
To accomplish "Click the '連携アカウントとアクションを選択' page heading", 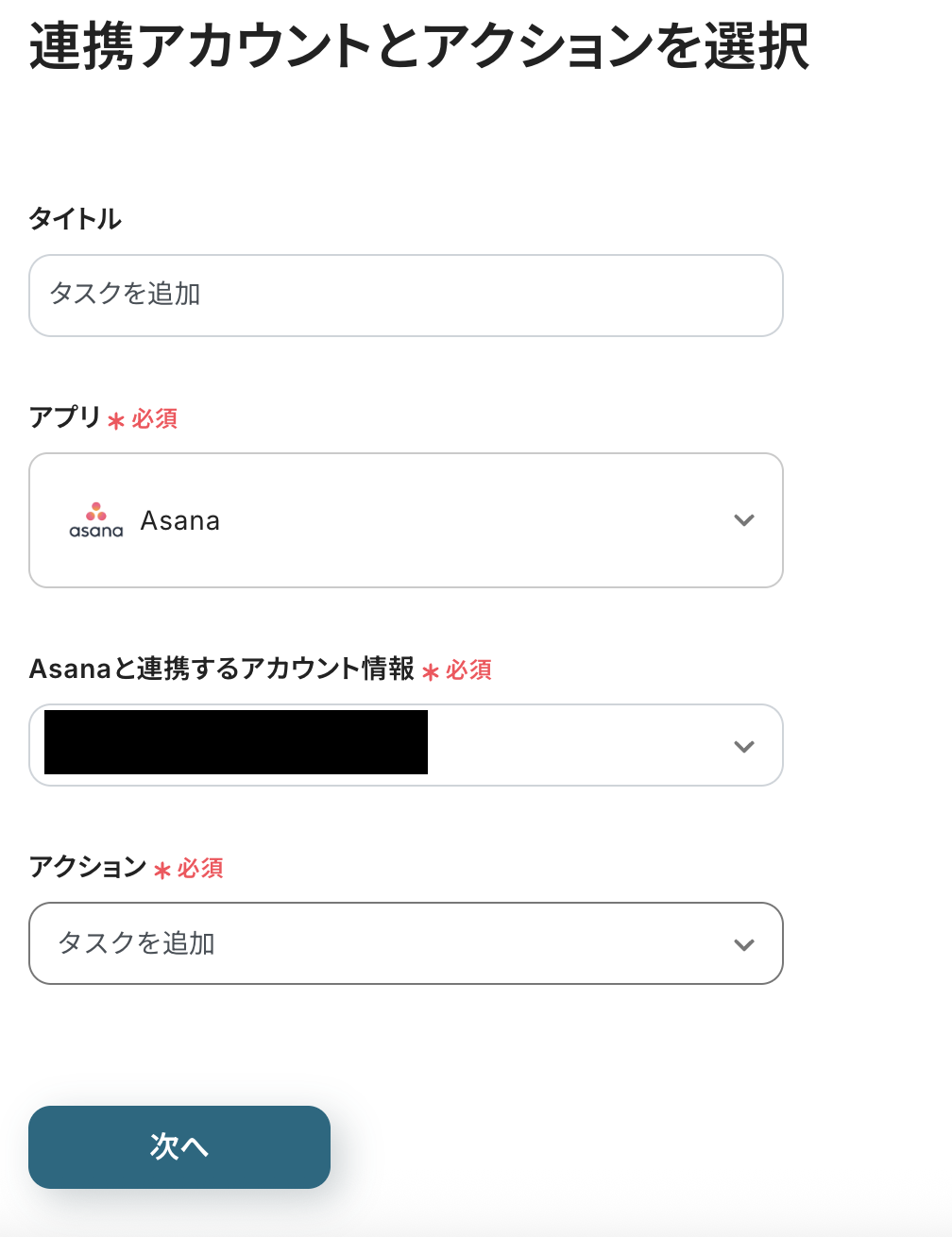I will tap(418, 47).
